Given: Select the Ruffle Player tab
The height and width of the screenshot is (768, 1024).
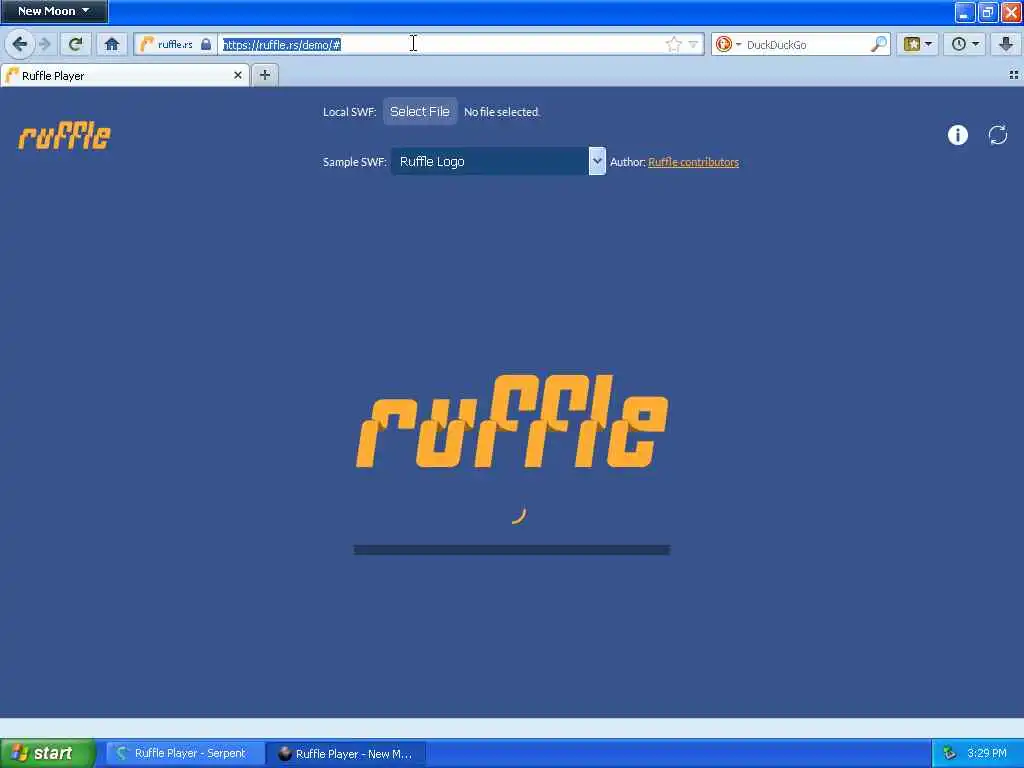Looking at the screenshot, I should [124, 76].
